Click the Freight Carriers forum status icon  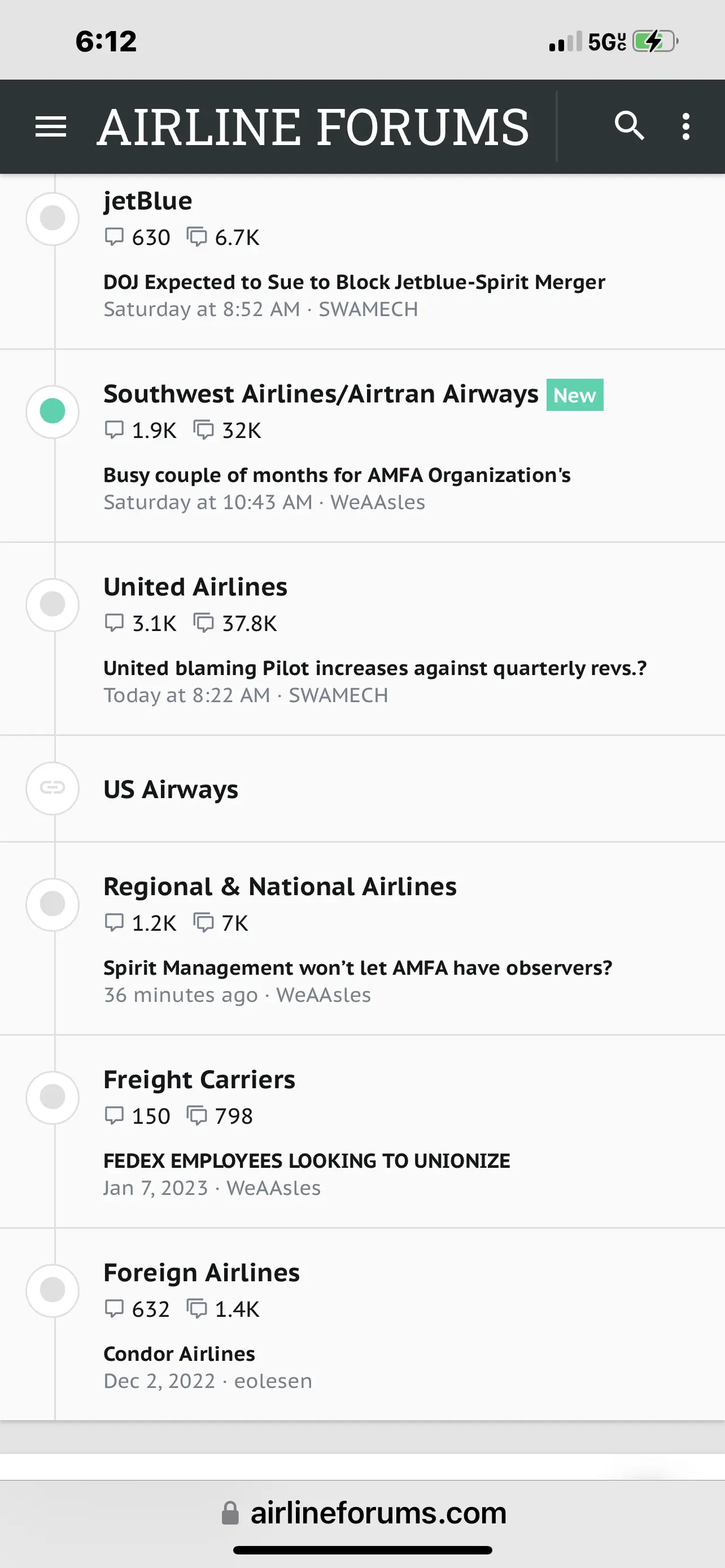point(53,1097)
